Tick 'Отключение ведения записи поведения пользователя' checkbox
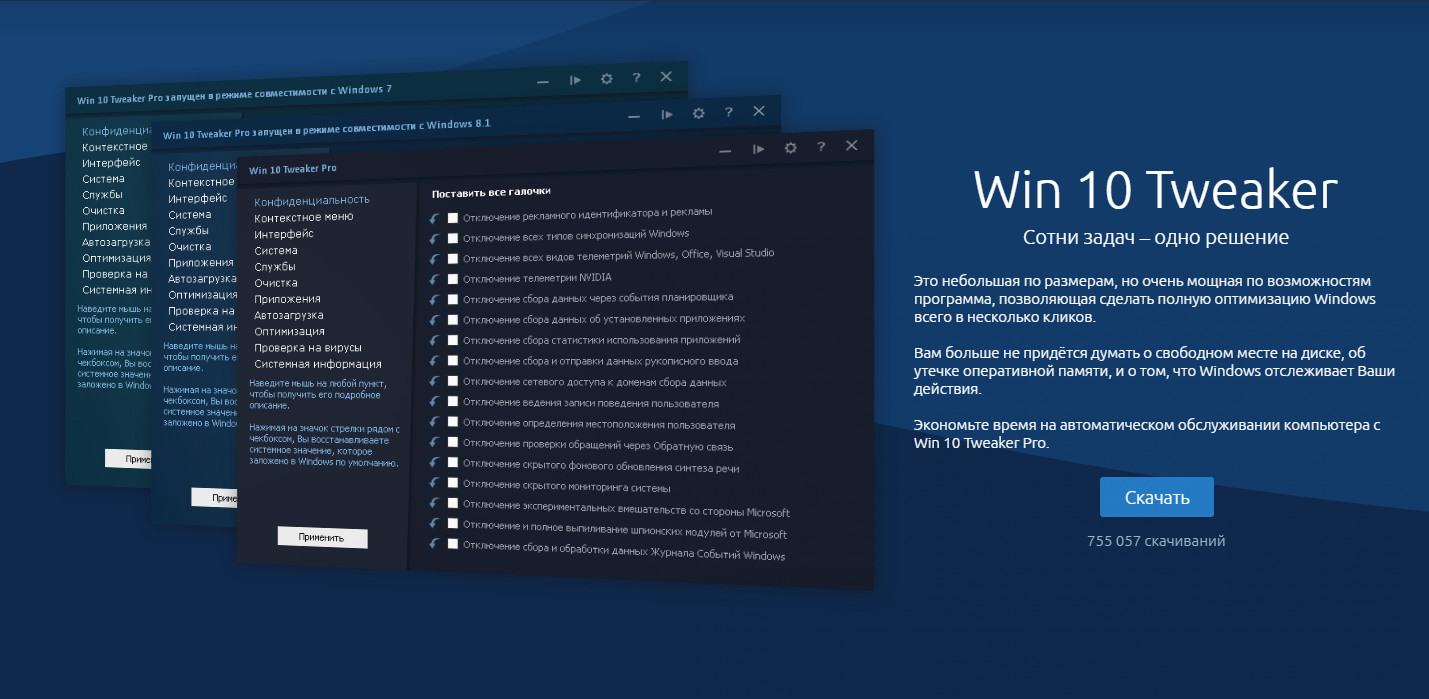Viewport: 1429px width, 699px height. [x=453, y=401]
